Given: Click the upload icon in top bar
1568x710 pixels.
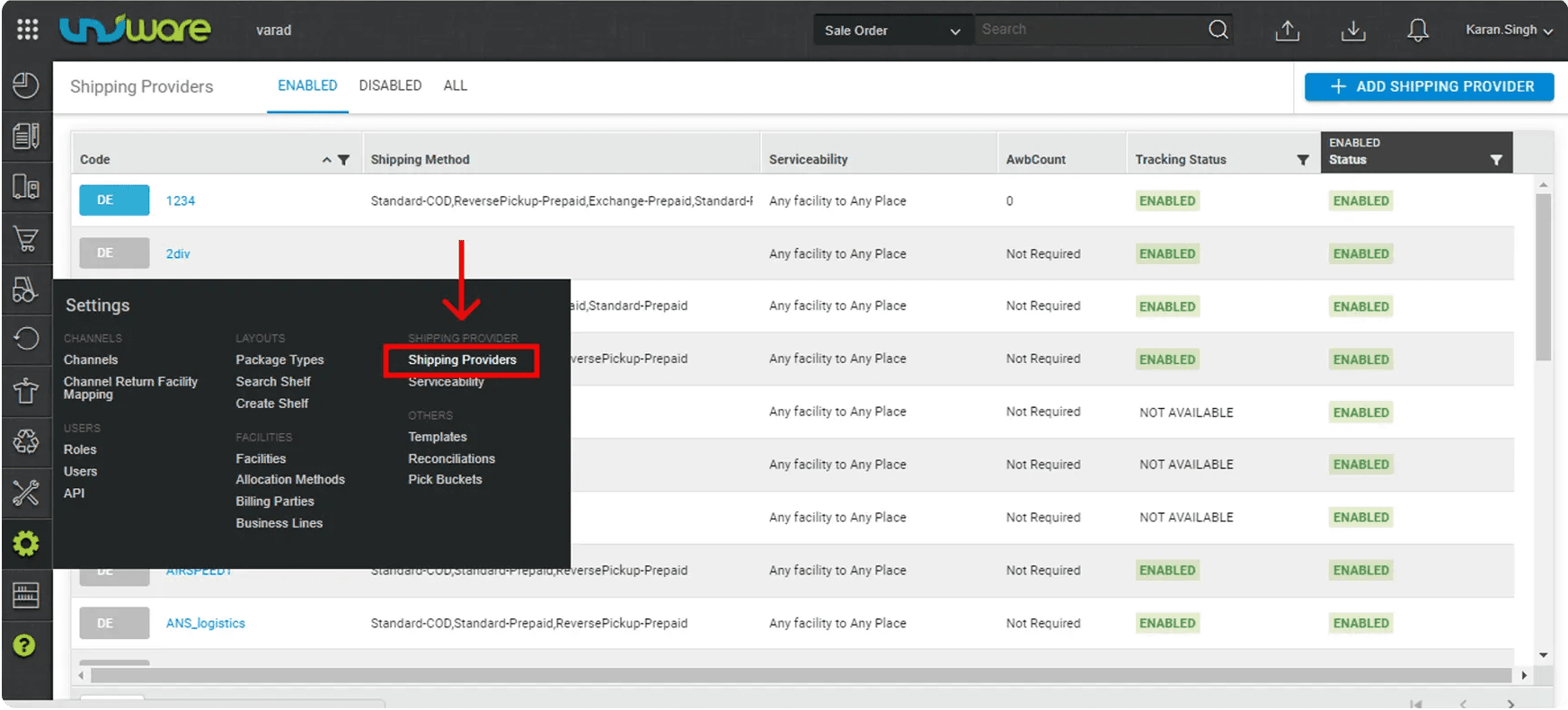Looking at the screenshot, I should [x=1288, y=31].
